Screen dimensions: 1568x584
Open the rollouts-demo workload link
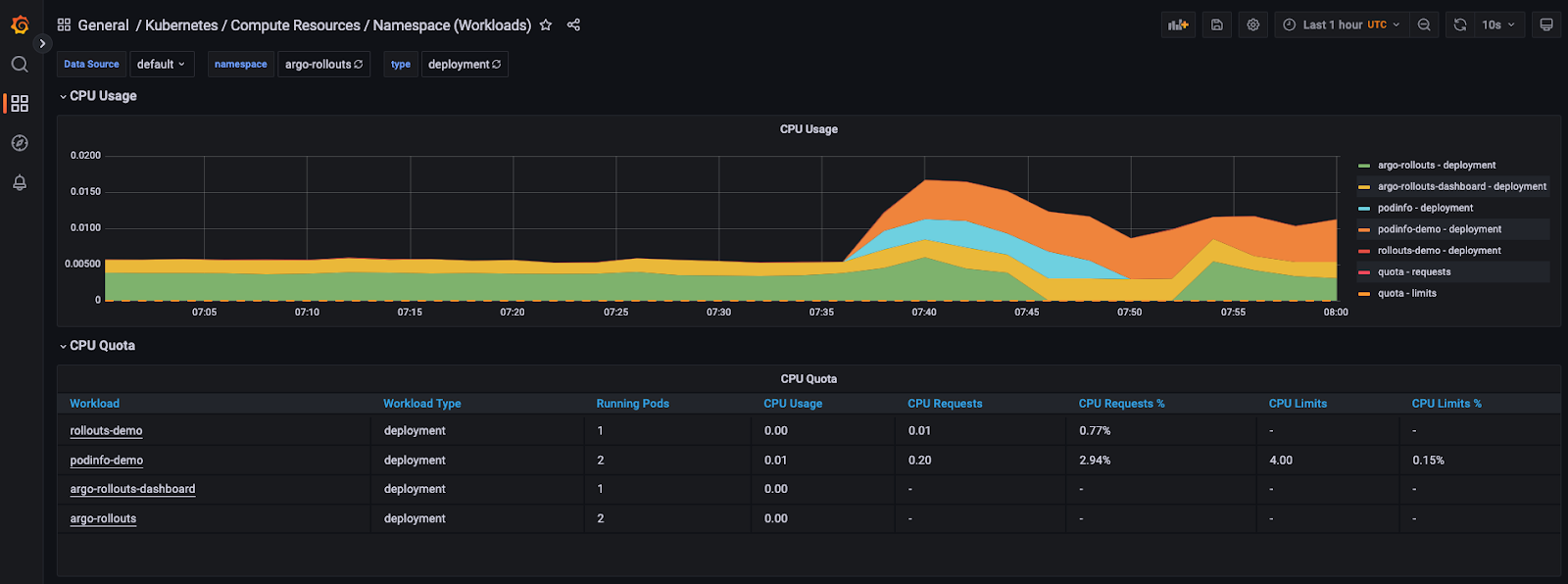(x=106, y=430)
